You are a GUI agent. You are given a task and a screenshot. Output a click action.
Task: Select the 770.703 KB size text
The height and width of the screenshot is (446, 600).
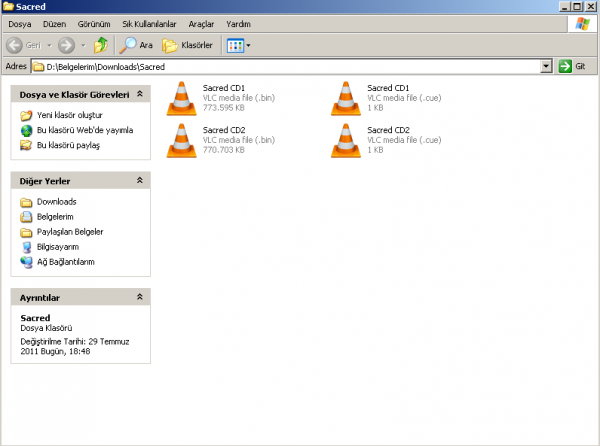pyautogui.click(x=224, y=150)
